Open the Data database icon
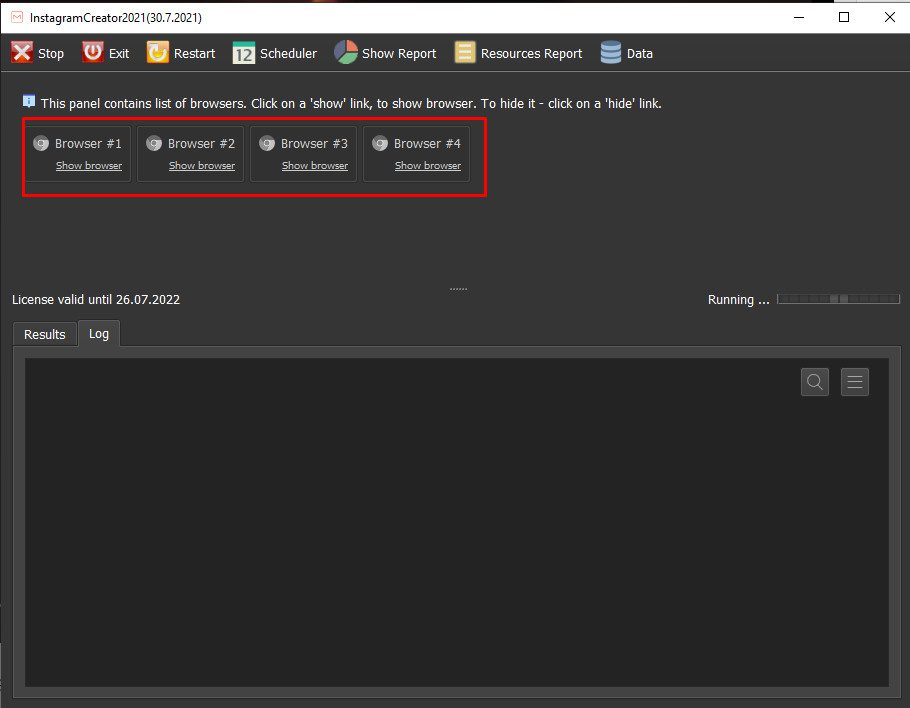The height and width of the screenshot is (708, 910). tap(611, 53)
